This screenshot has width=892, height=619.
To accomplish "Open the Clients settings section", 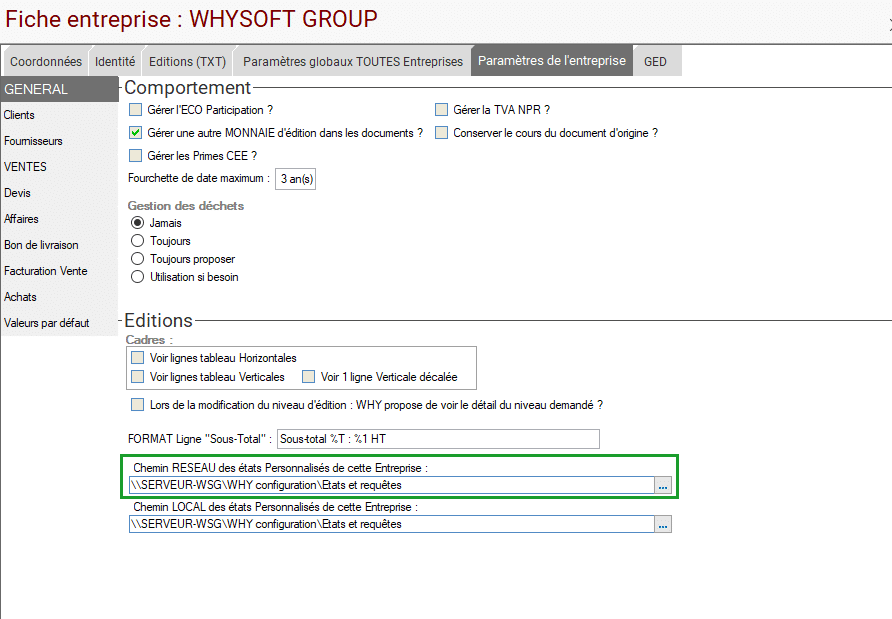I will coord(59,115).
